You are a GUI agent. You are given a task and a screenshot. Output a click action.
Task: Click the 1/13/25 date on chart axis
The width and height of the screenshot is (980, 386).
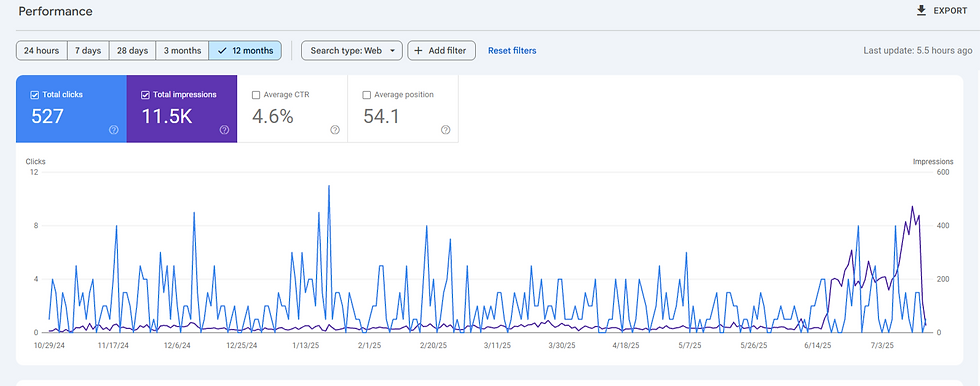pos(308,345)
